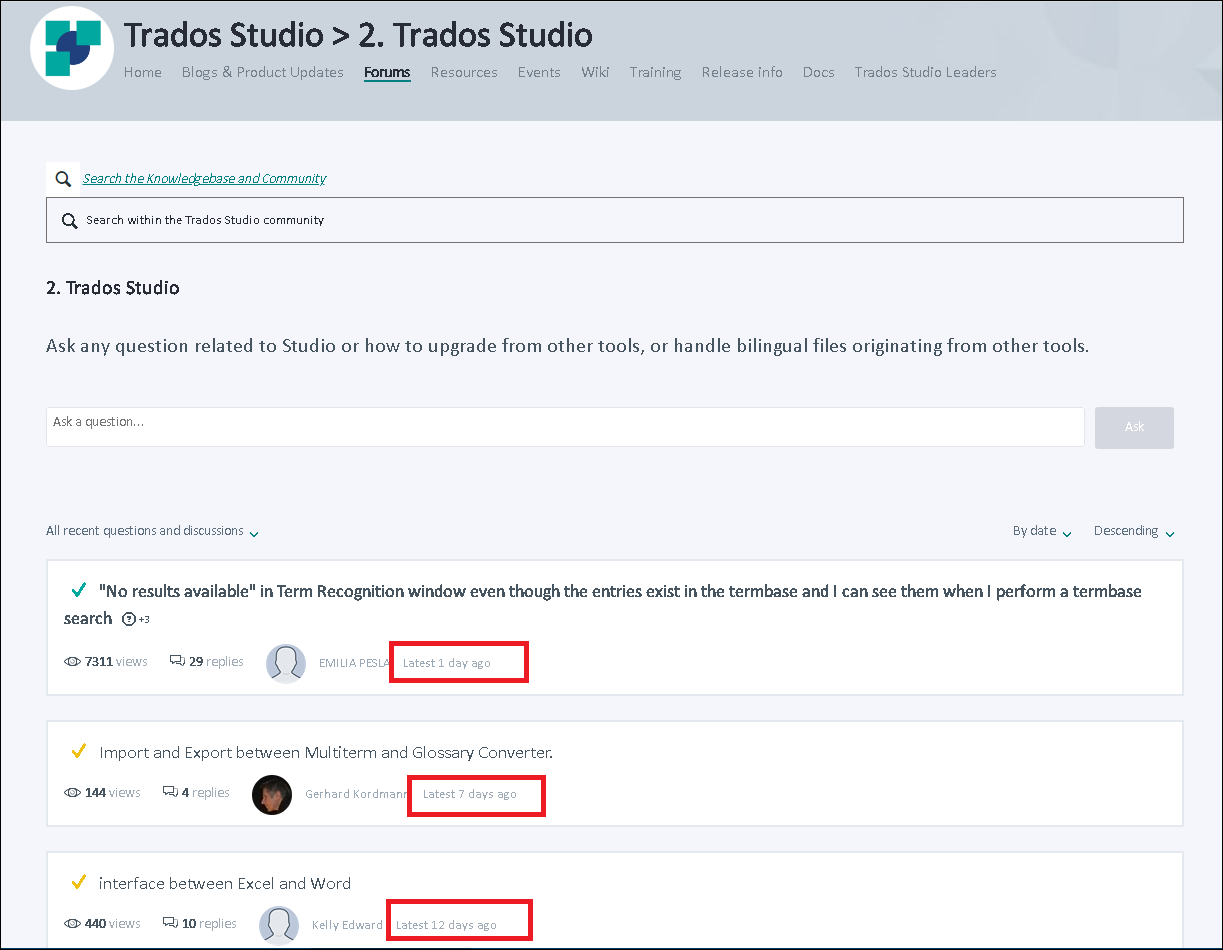Click the yellow checkmark beside the Multiterm thread
The height and width of the screenshot is (950, 1223).
coord(80,751)
